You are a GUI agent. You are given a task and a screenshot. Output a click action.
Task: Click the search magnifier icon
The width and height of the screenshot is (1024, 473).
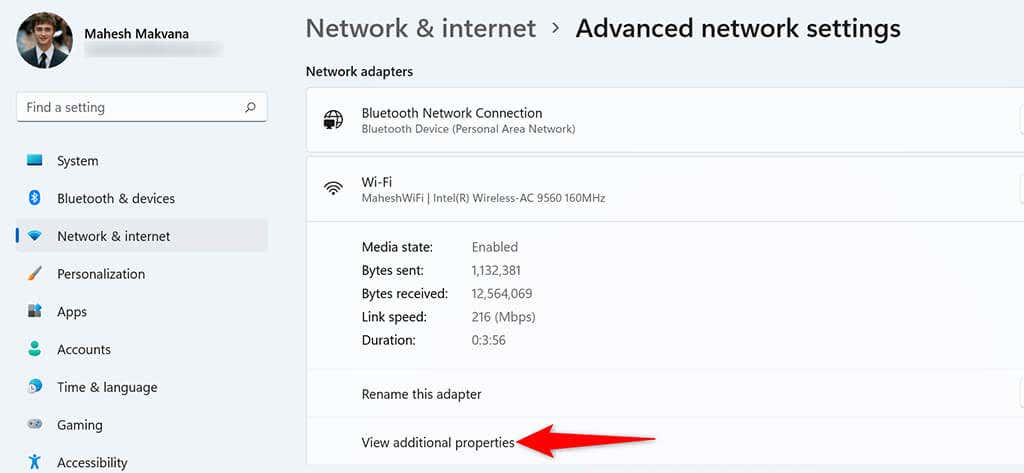(x=250, y=107)
